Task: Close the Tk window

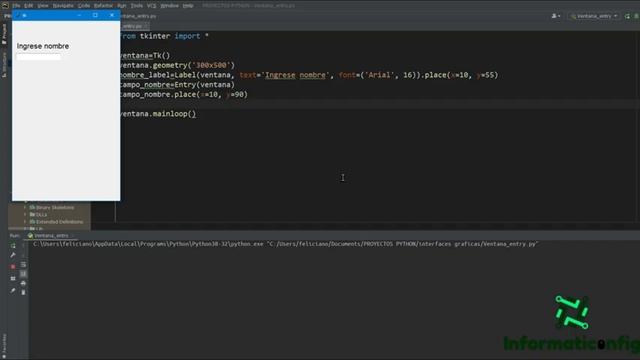Action: click(112, 16)
